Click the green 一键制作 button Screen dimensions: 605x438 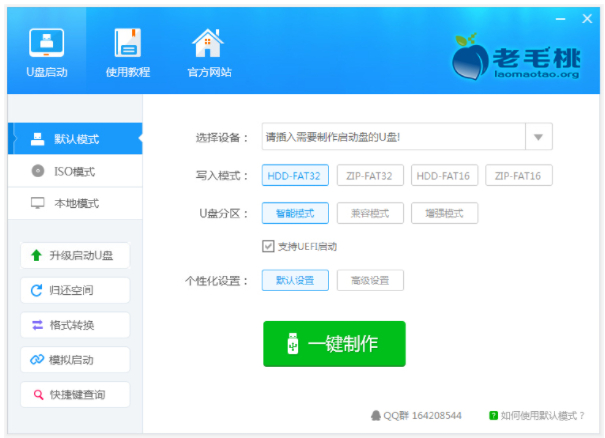[x=335, y=343]
